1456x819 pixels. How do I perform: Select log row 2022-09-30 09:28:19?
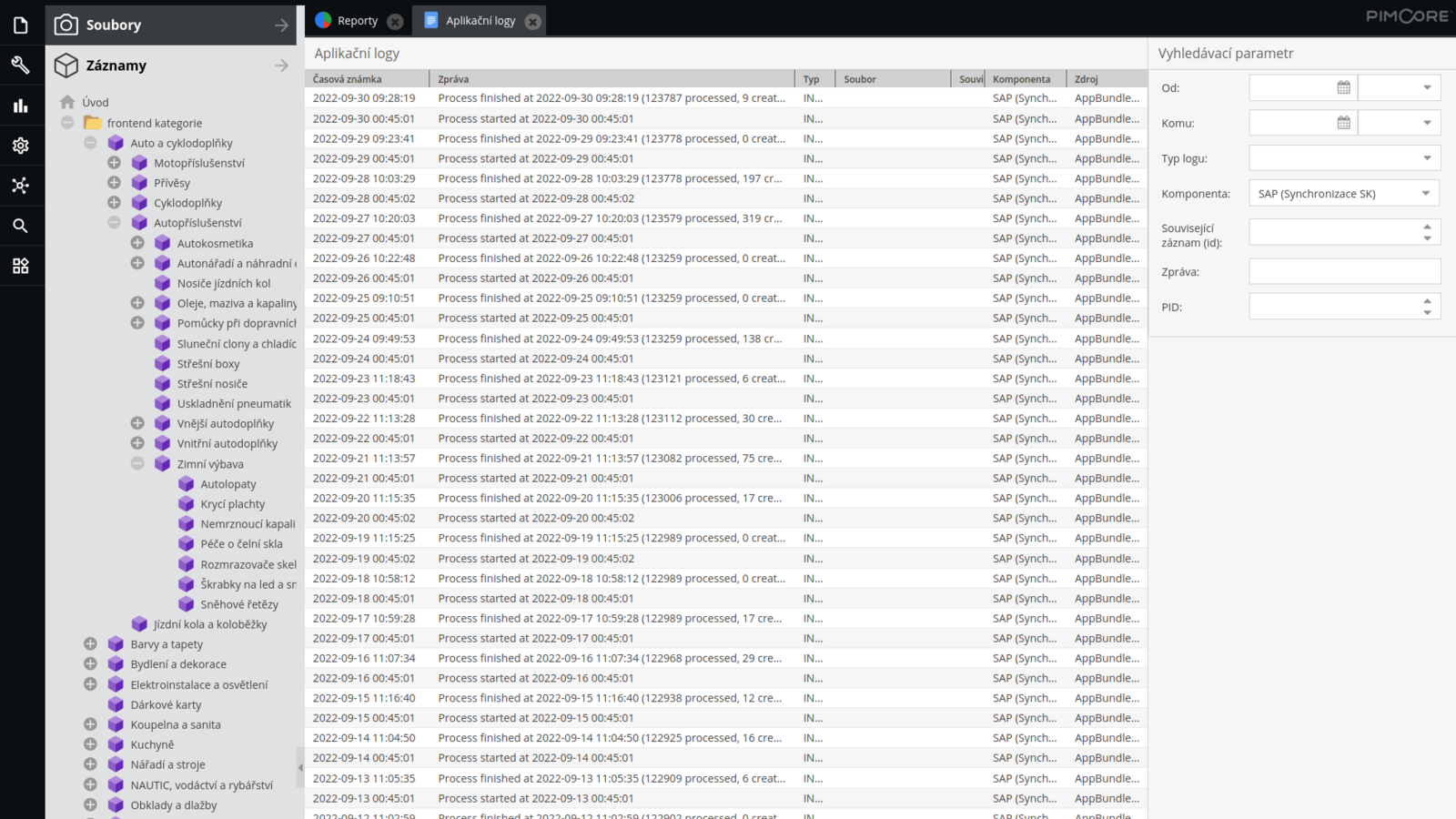tap(725, 98)
